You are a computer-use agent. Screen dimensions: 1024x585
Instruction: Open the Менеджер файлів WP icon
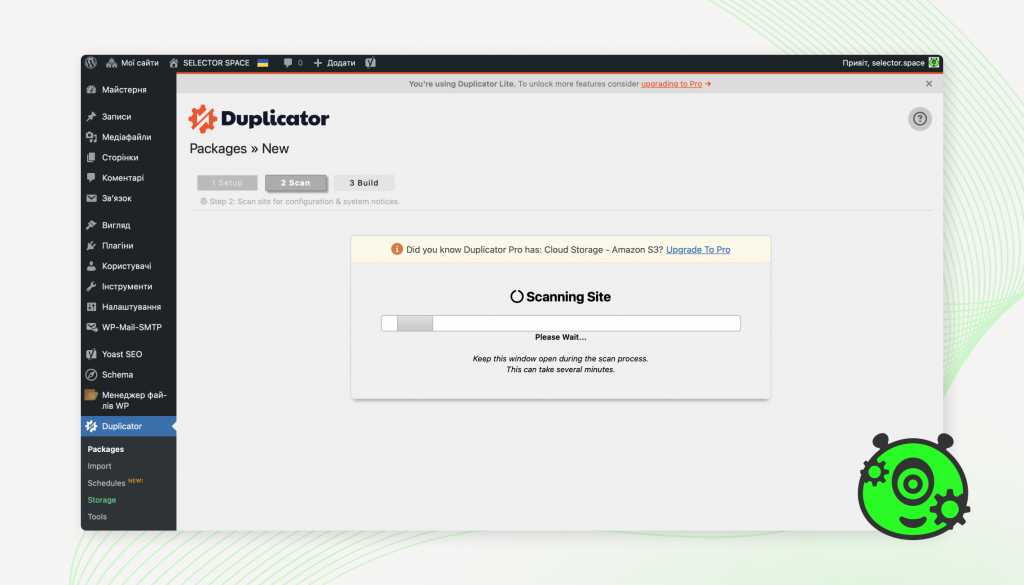(93, 397)
